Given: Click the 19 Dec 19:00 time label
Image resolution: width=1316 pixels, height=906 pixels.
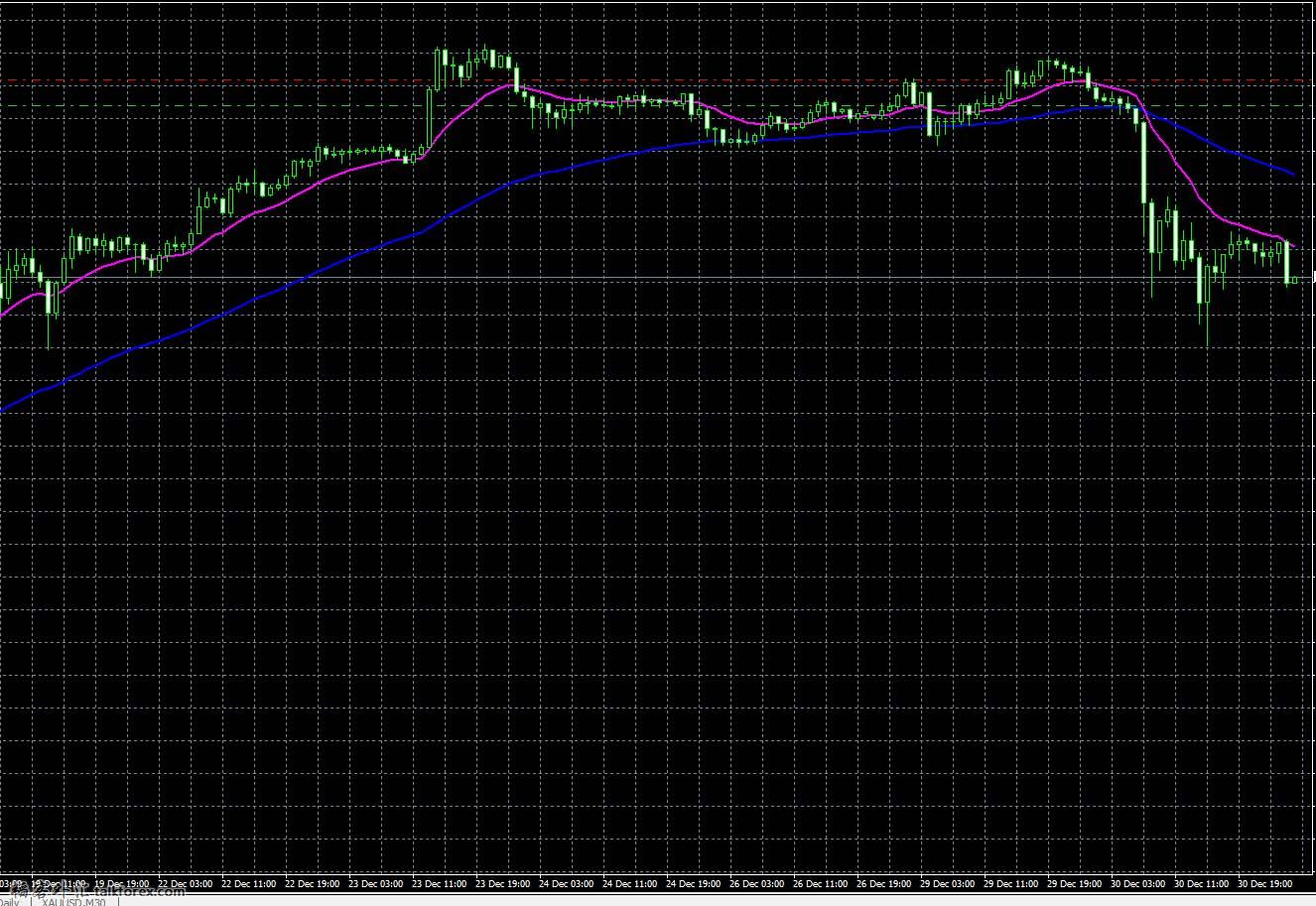Looking at the screenshot, I should coord(122,884).
